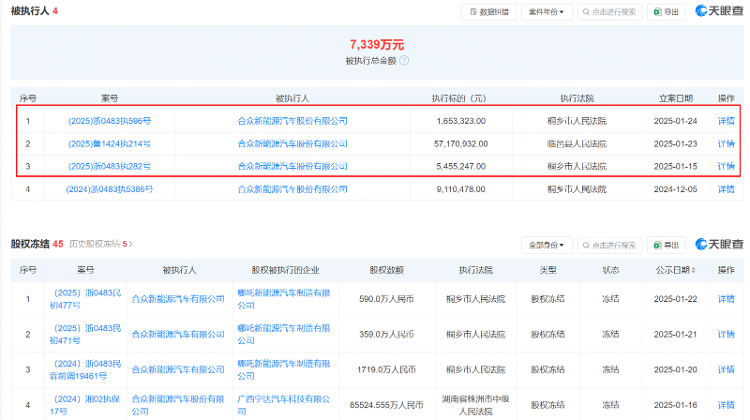Click the 7,339万元 total amount
Viewport: 750px width, 420px height.
click(377, 45)
